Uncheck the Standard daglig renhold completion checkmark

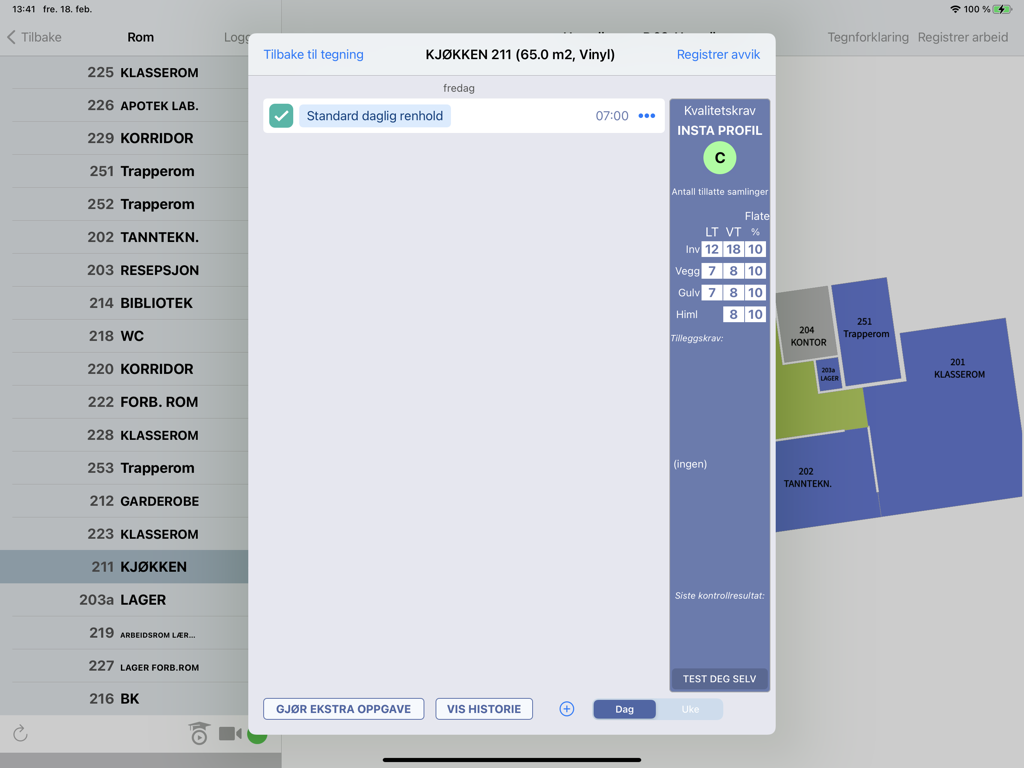[x=280, y=115]
